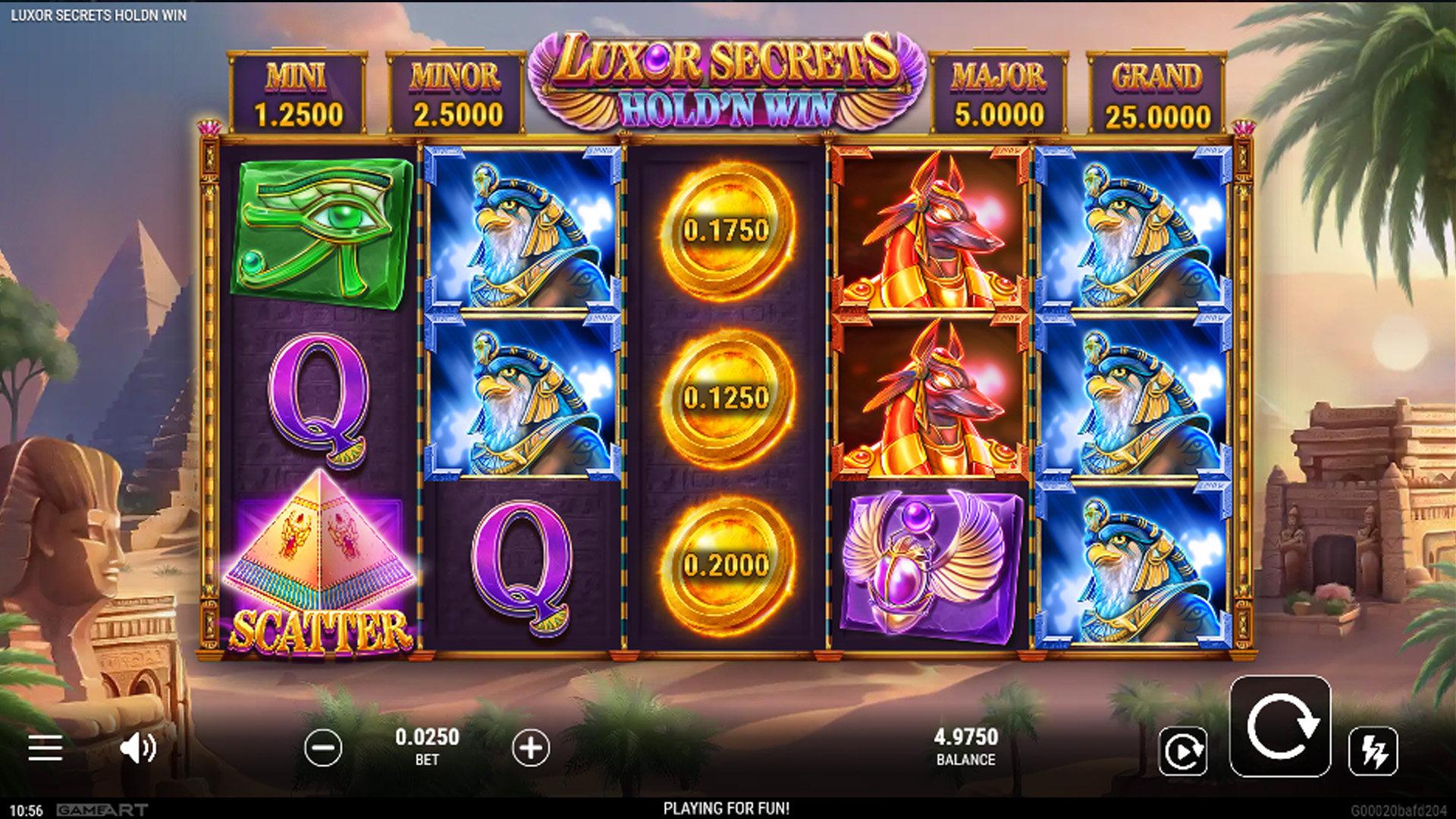Decrease the bet with minus button
This screenshot has height=819, width=1456.
(323, 748)
